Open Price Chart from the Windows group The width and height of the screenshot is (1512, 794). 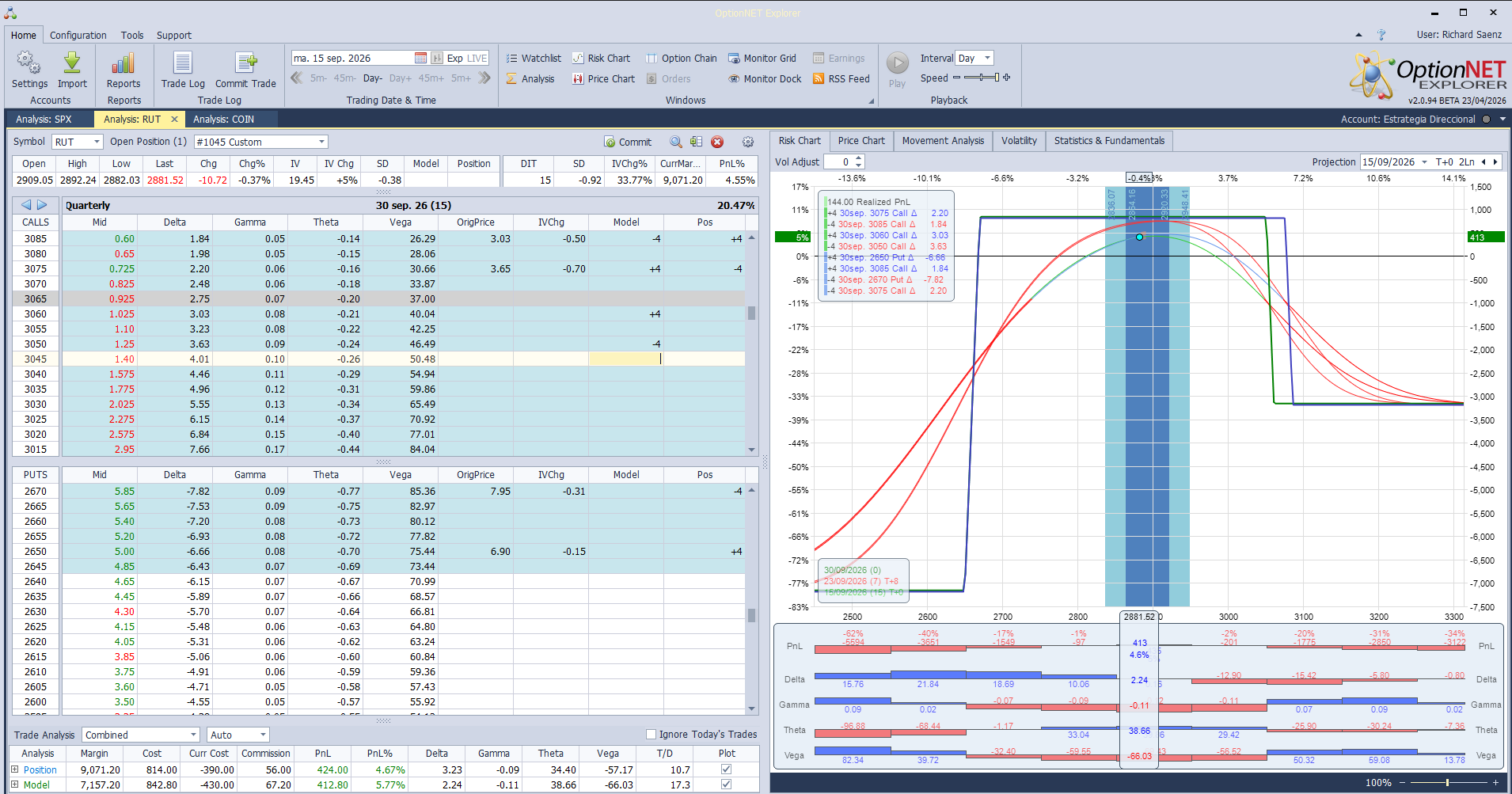pyautogui.click(x=603, y=78)
